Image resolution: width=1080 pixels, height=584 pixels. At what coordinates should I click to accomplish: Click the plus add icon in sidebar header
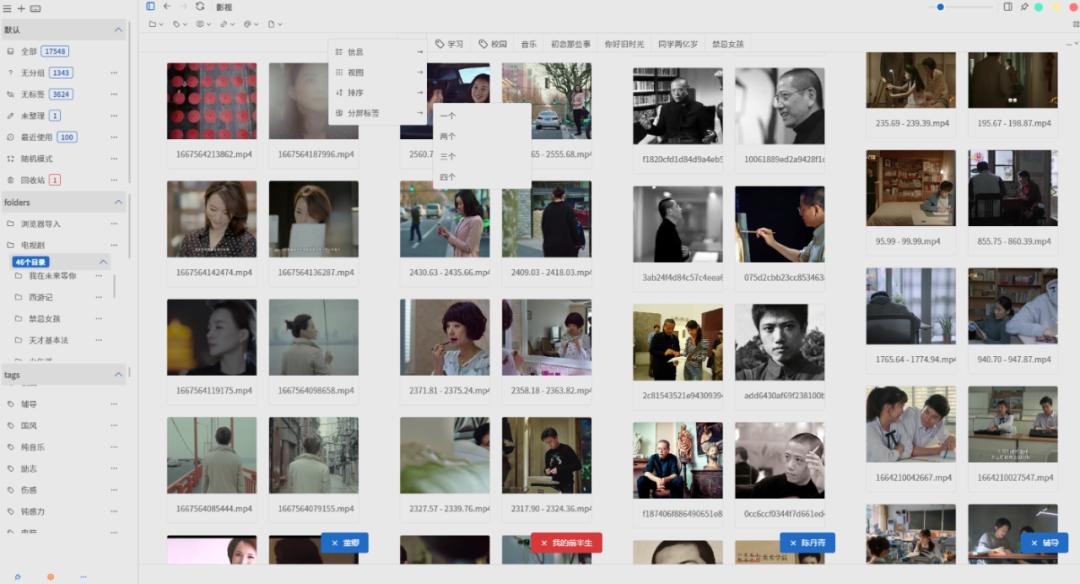[x=21, y=8]
